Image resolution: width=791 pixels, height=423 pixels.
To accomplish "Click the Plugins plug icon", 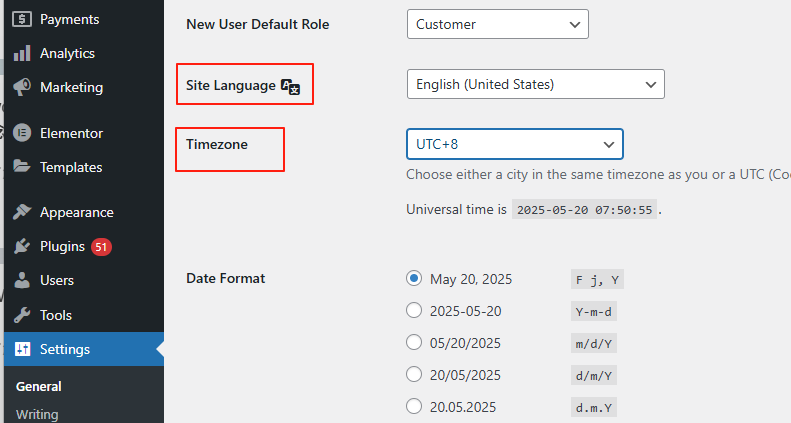I will coord(22,246).
